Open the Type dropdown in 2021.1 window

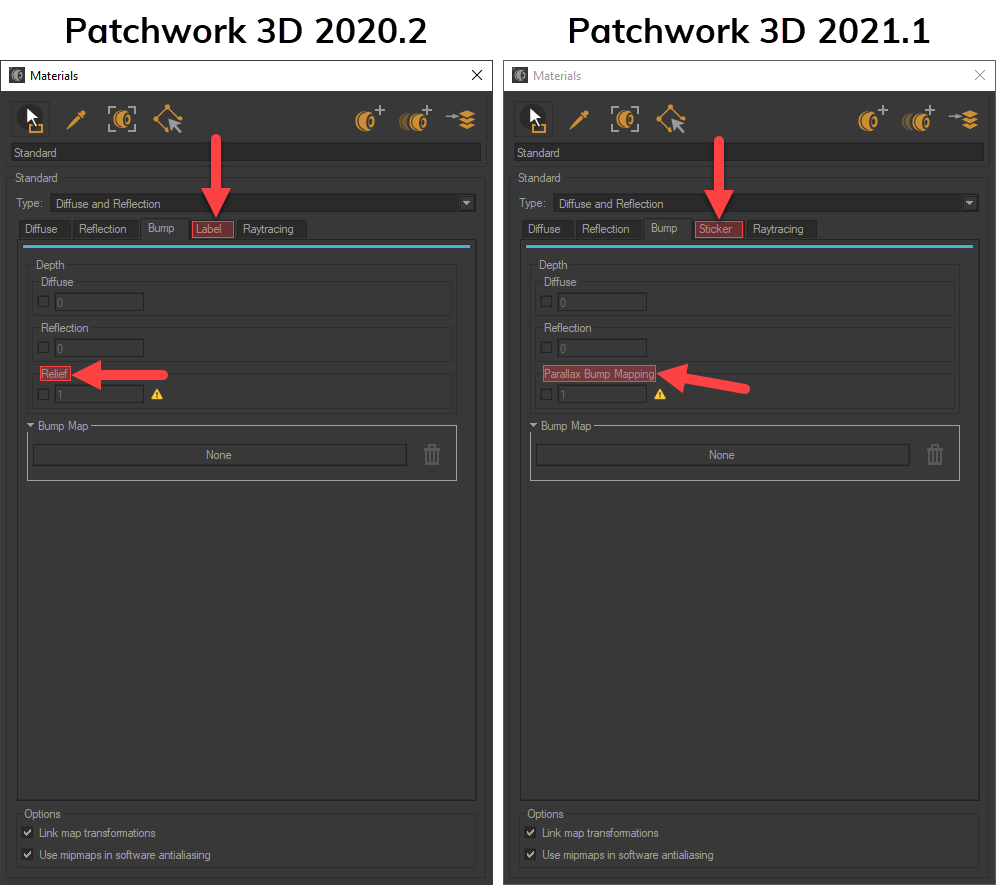pyautogui.click(x=766, y=203)
